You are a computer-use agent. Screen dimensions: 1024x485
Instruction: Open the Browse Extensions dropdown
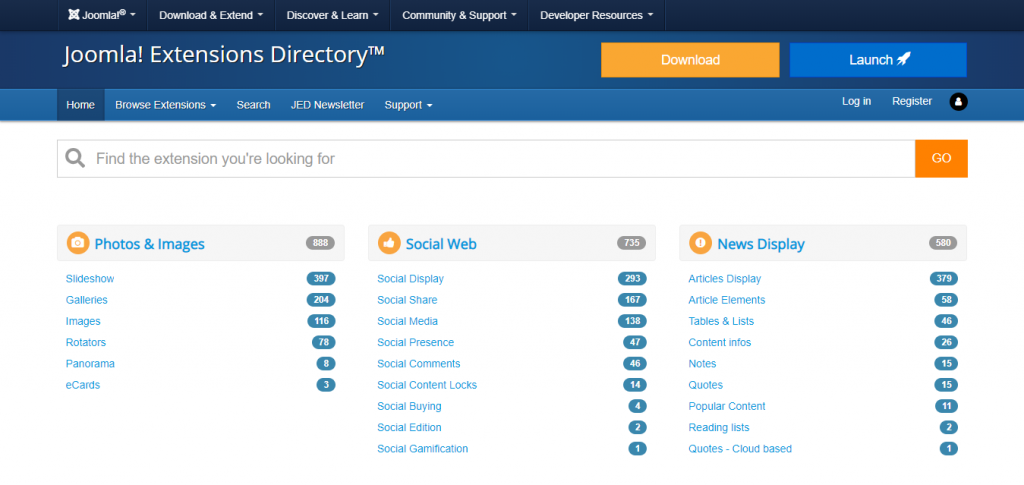click(x=165, y=105)
